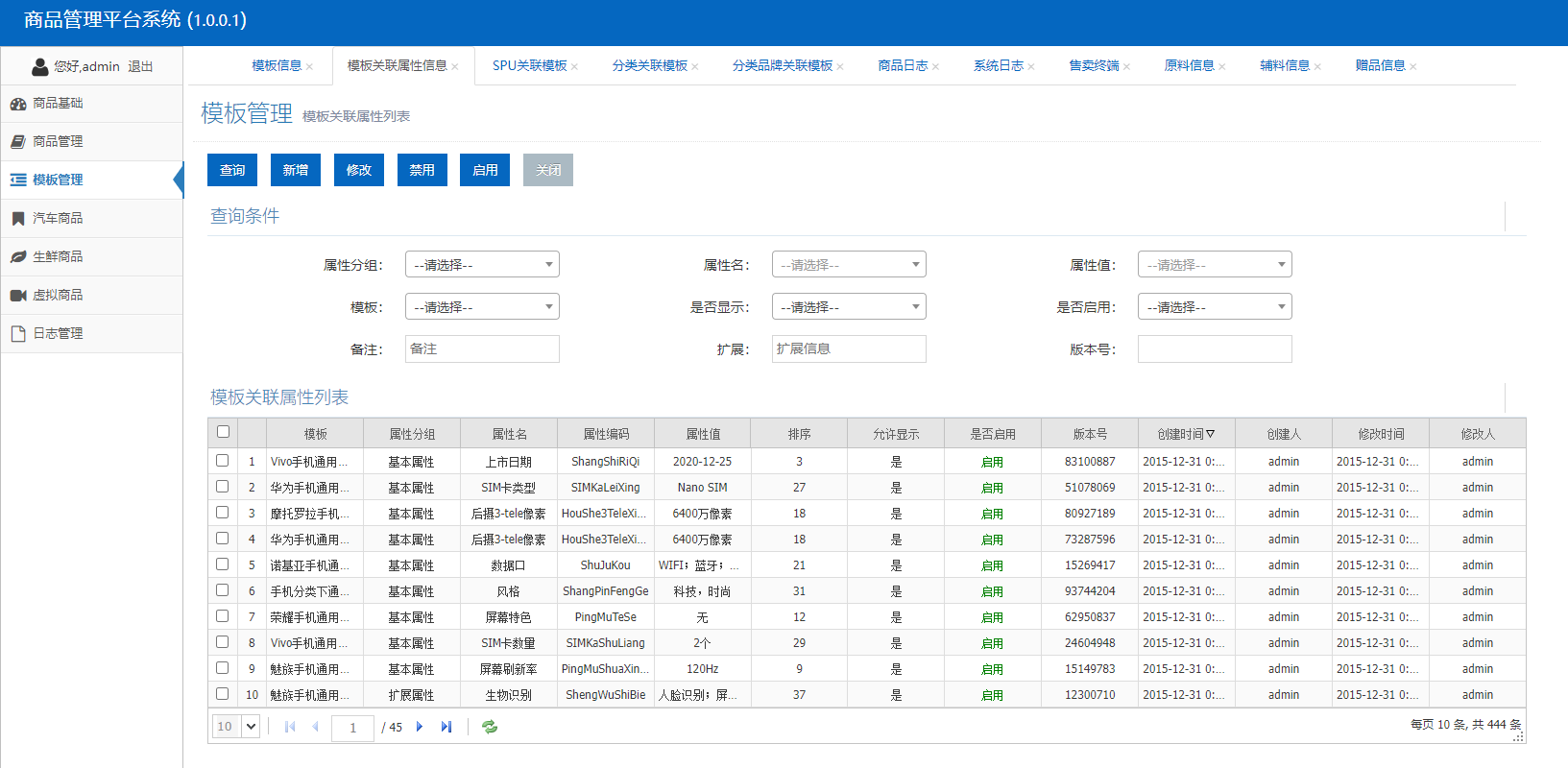
Task: Click the first page navigation icon
Action: click(290, 727)
